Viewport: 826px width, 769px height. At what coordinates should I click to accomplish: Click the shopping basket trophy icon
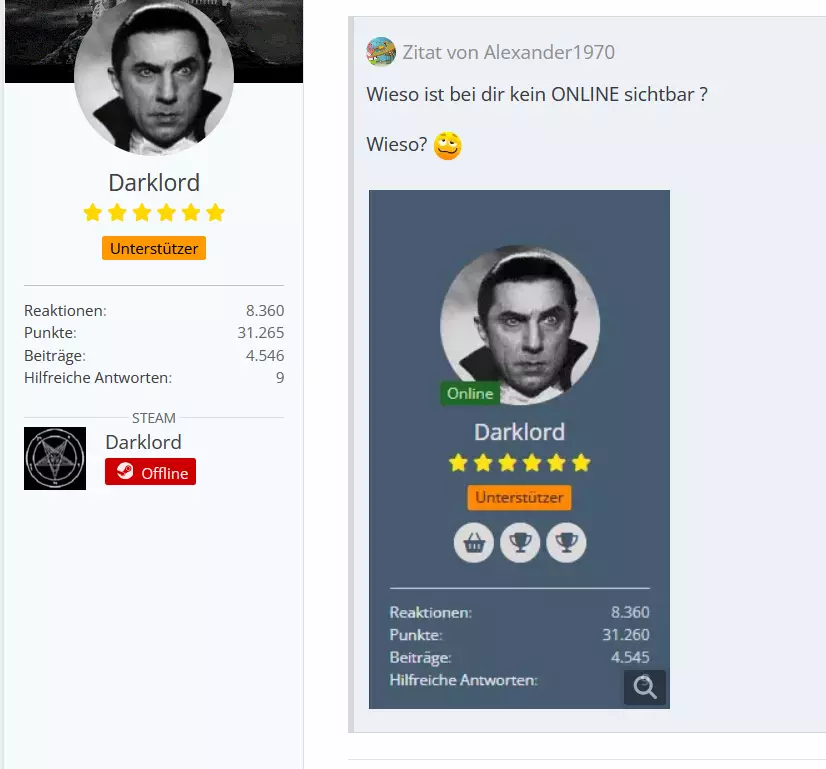click(x=474, y=543)
